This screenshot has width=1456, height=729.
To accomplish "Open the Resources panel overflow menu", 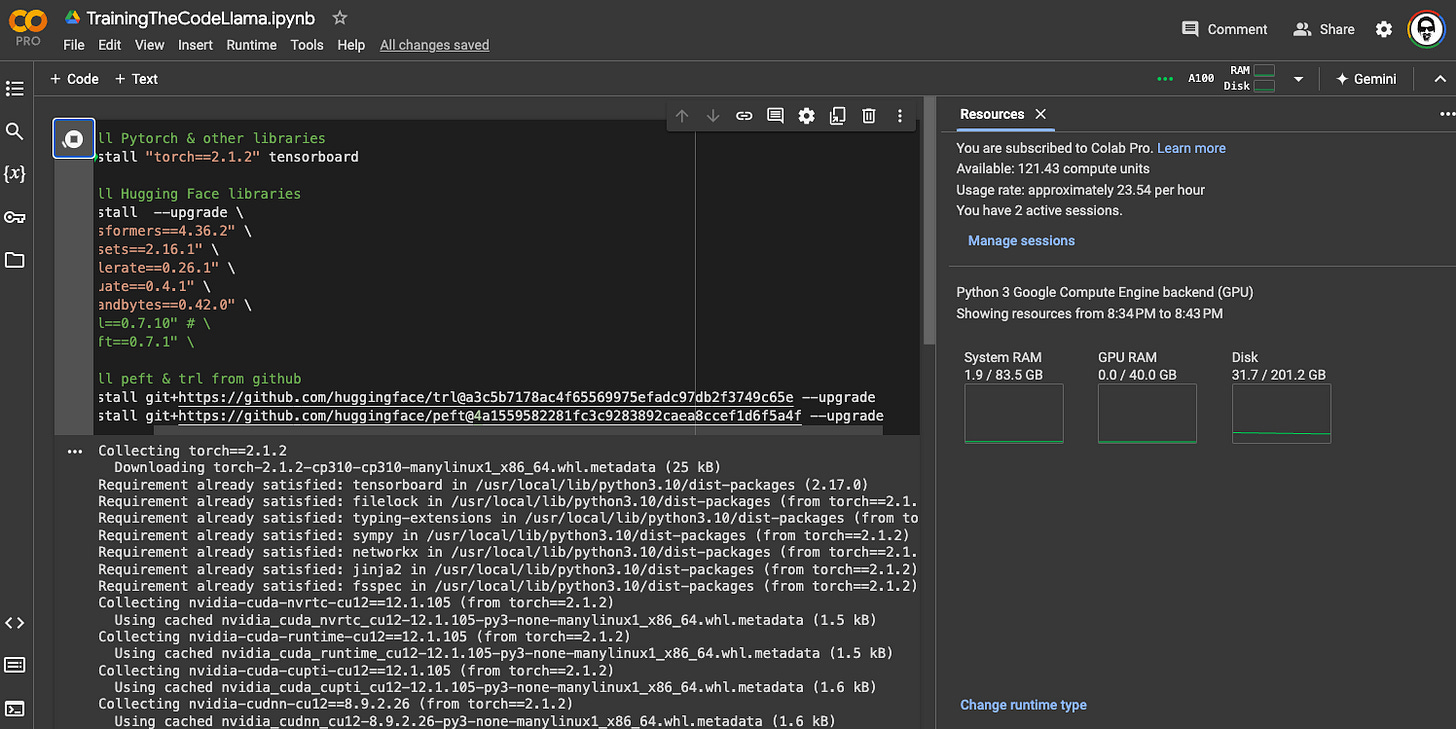I will (1446, 114).
